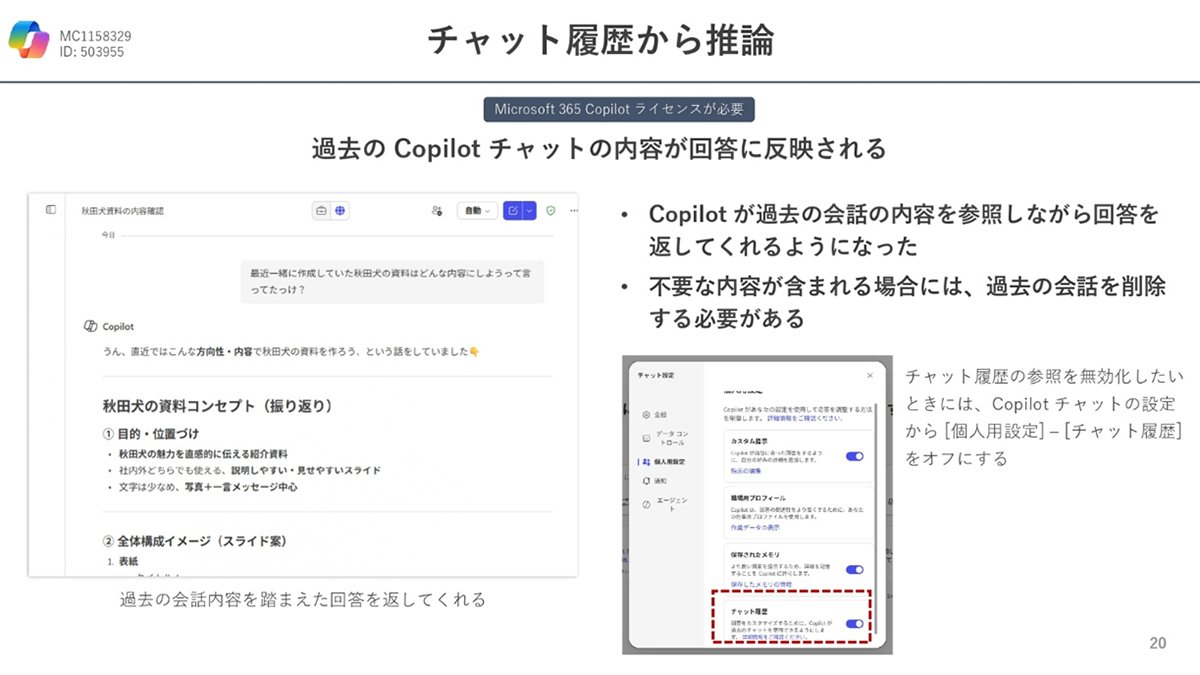Click the add people icon in chat header
This screenshot has width=1200, height=675.
[x=436, y=211]
